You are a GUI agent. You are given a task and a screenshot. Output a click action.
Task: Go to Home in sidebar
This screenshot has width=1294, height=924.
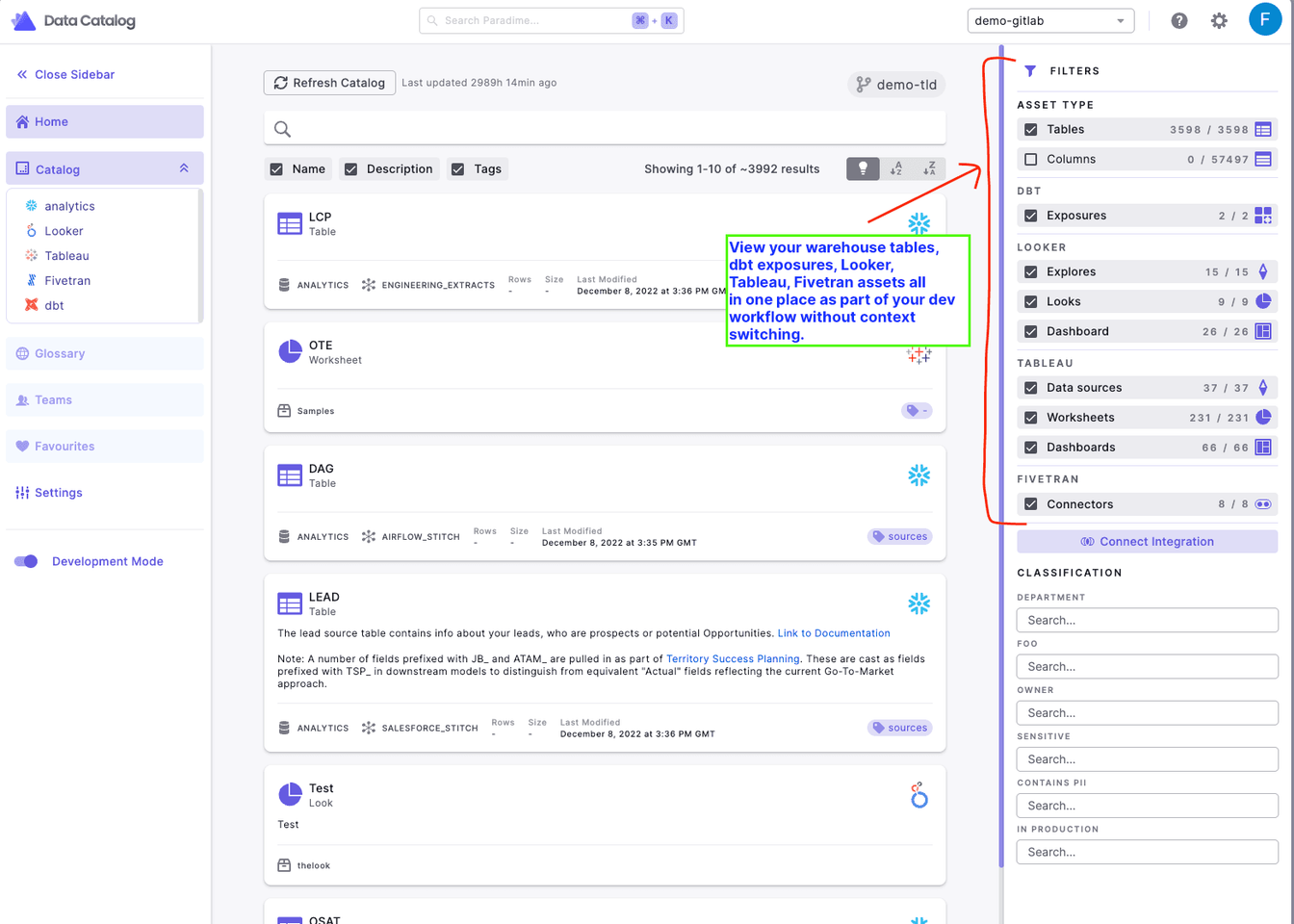(x=104, y=121)
